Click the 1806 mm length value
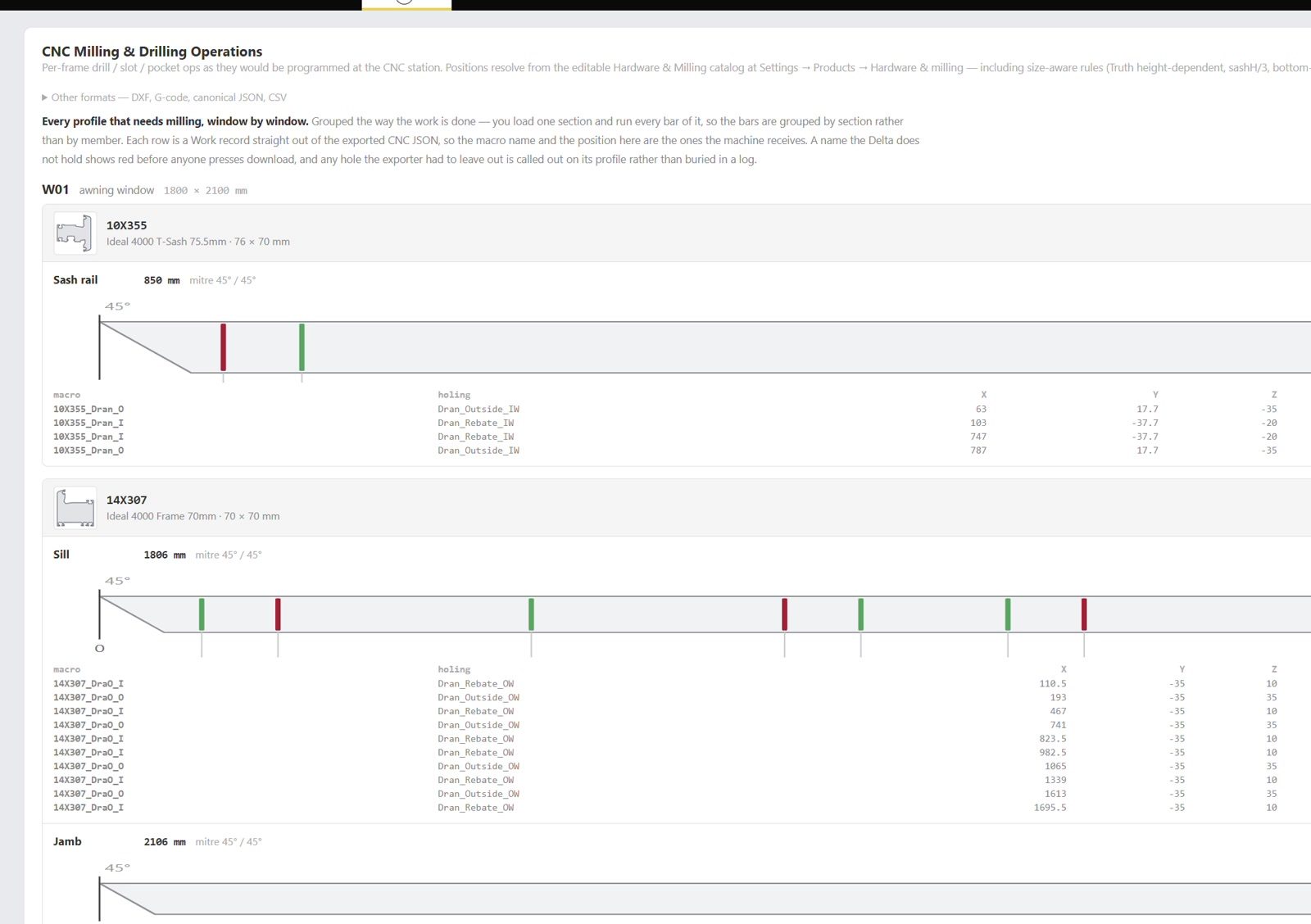 tap(165, 555)
